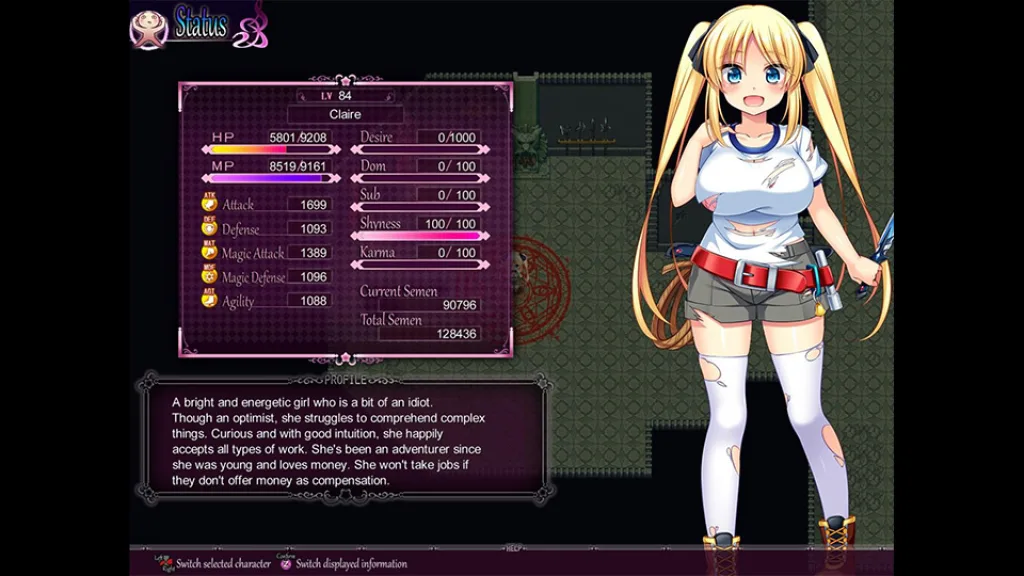
Task: Click the Magic Defense stat label
Action: point(253,278)
